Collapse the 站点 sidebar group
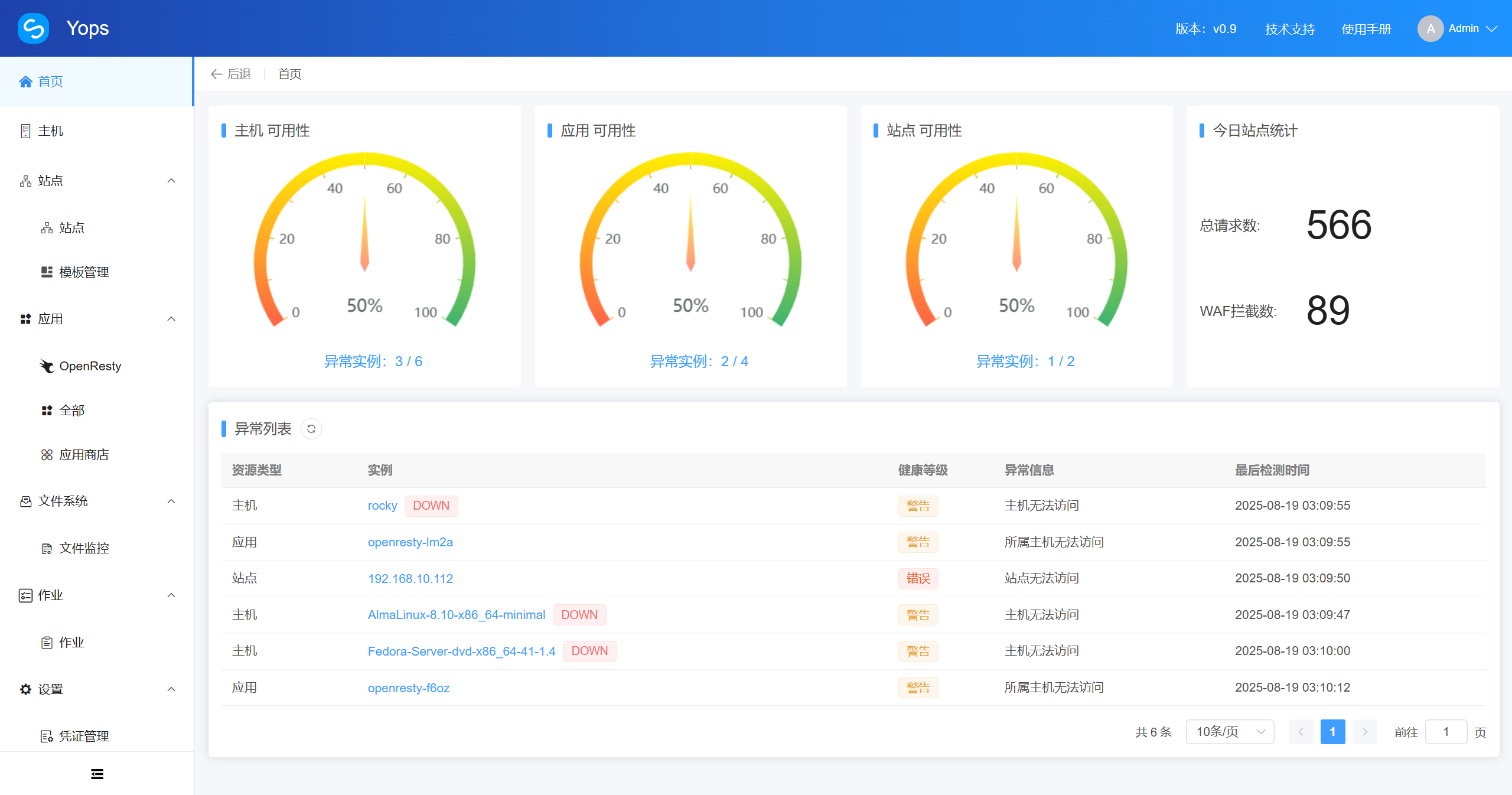Viewport: 1512px width, 795px height. (x=171, y=181)
